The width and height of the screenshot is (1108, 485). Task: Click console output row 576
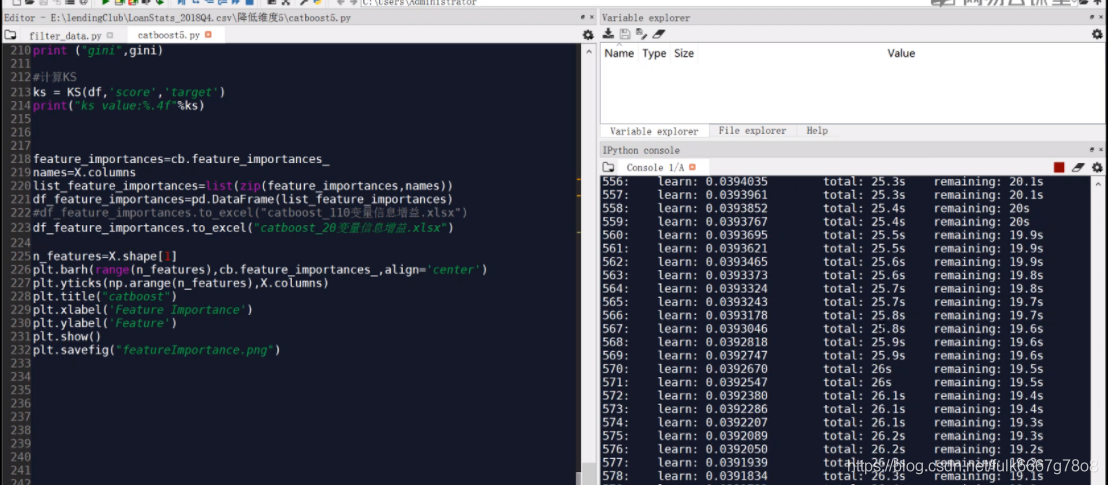click(823, 449)
